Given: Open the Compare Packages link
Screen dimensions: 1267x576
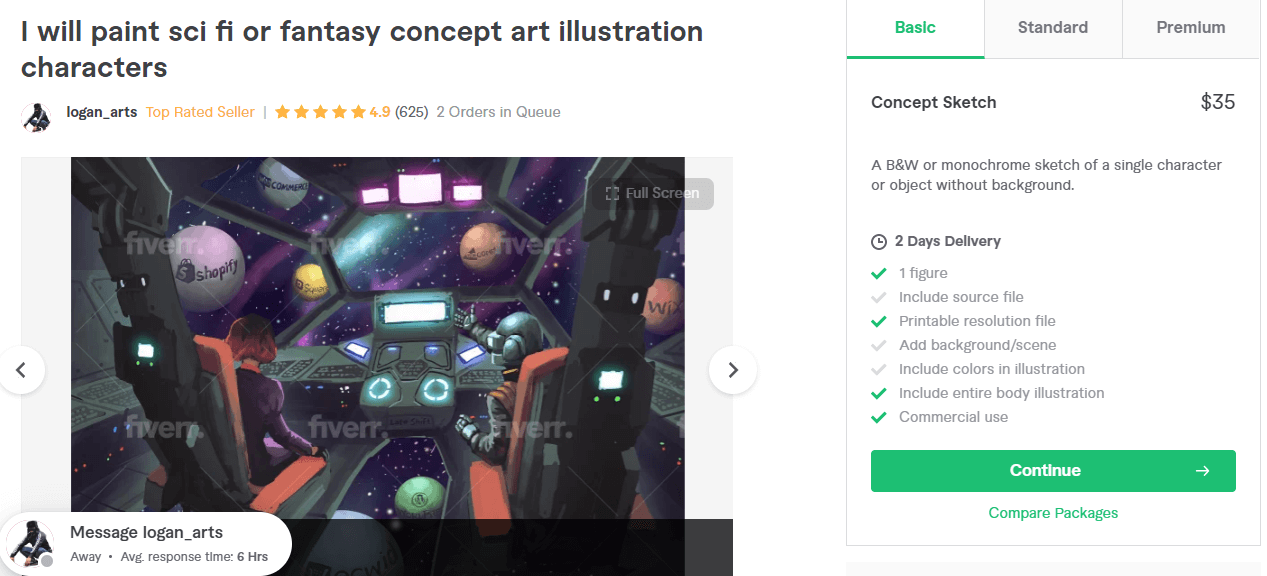Looking at the screenshot, I should click(1053, 513).
